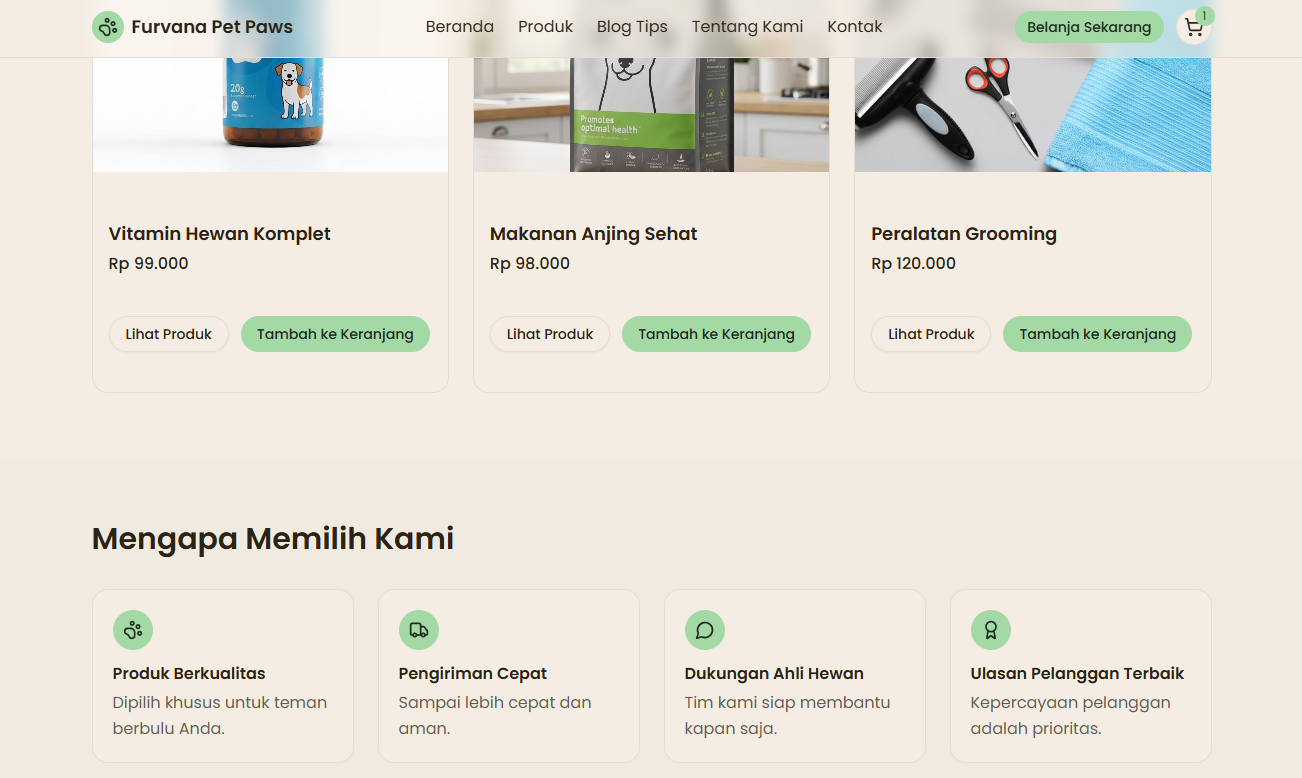Click the award ribbon icon
Viewport: 1302px width, 778px height.
tap(991, 630)
